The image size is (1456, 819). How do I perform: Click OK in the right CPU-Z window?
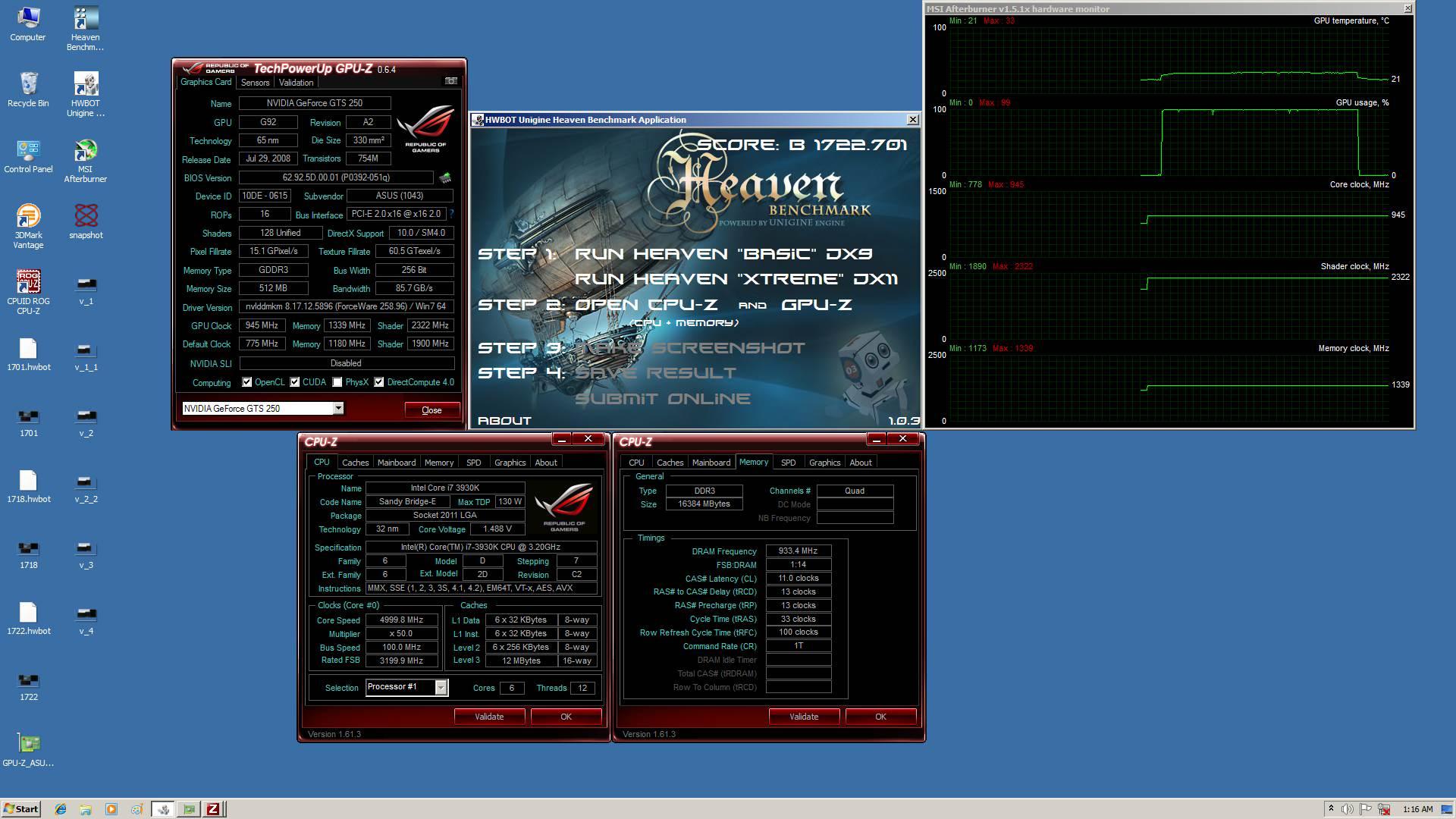coord(880,717)
